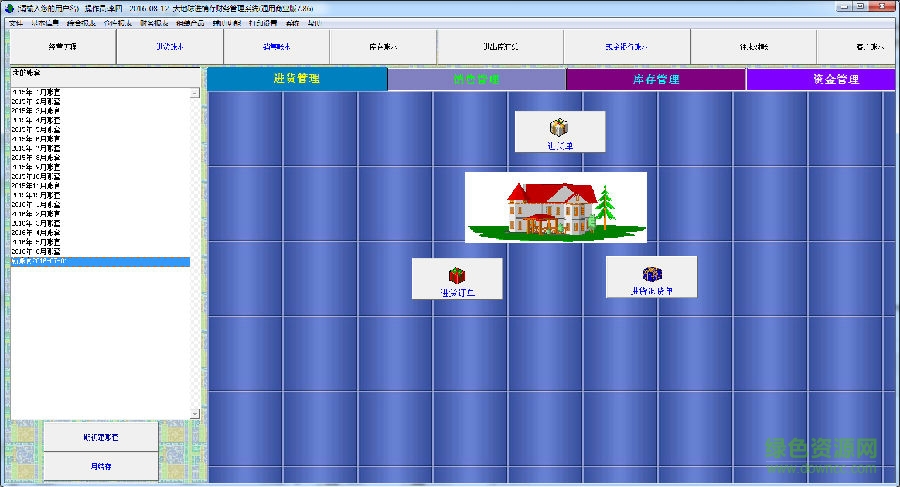Open the 进货订单 red gift box icon

456,278
